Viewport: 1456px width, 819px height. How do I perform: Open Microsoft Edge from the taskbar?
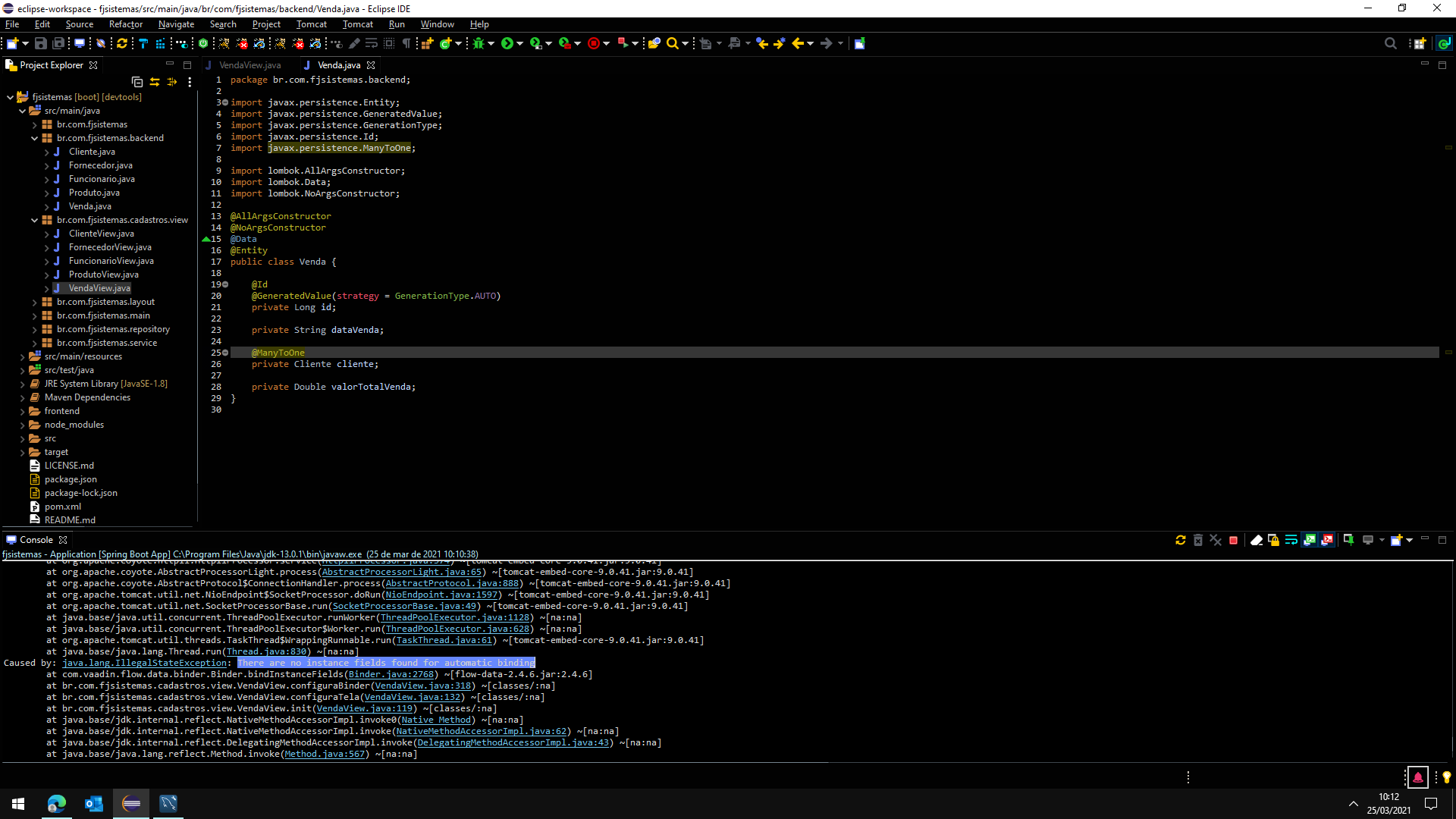(x=57, y=803)
